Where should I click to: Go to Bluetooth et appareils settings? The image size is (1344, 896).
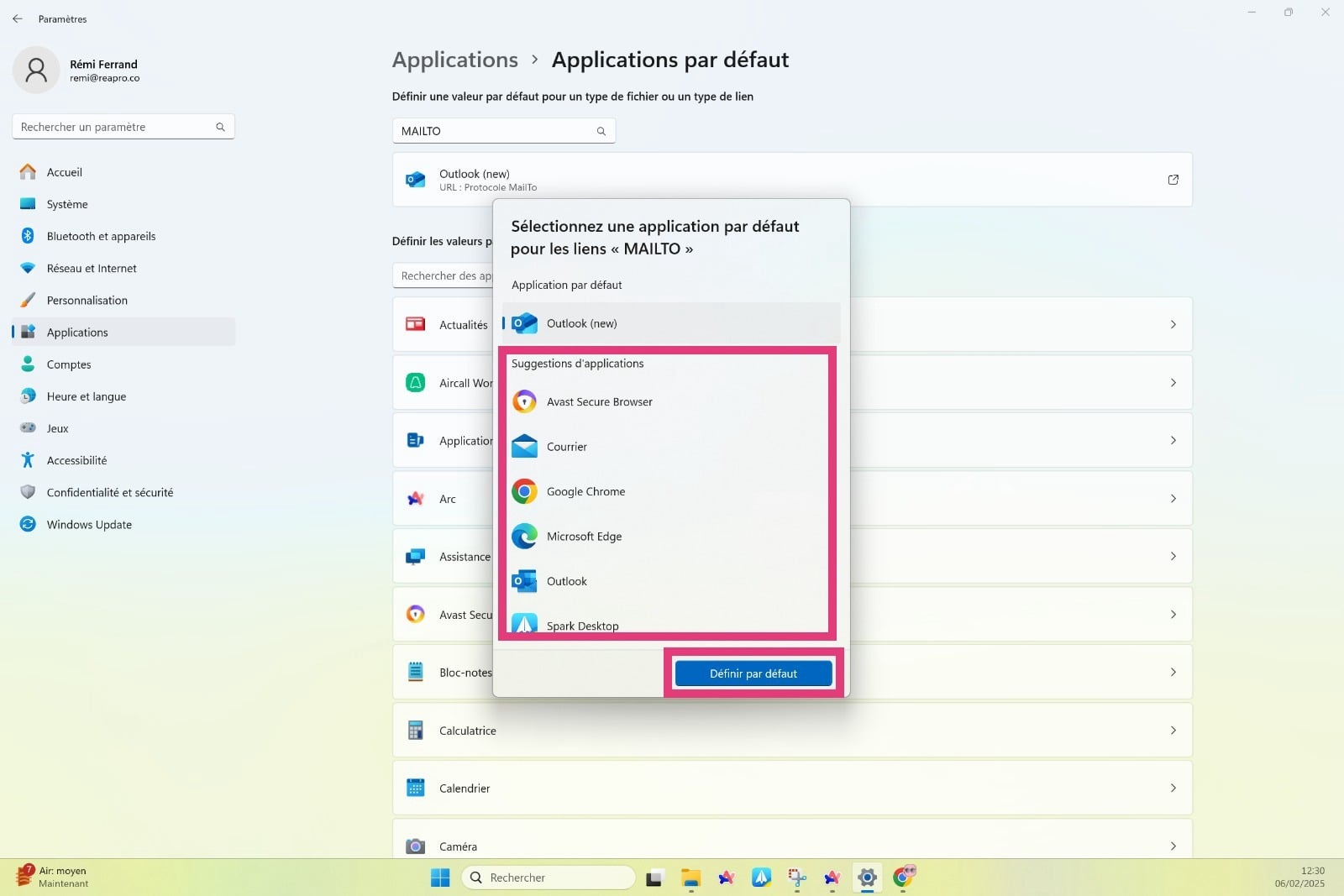pos(123,236)
